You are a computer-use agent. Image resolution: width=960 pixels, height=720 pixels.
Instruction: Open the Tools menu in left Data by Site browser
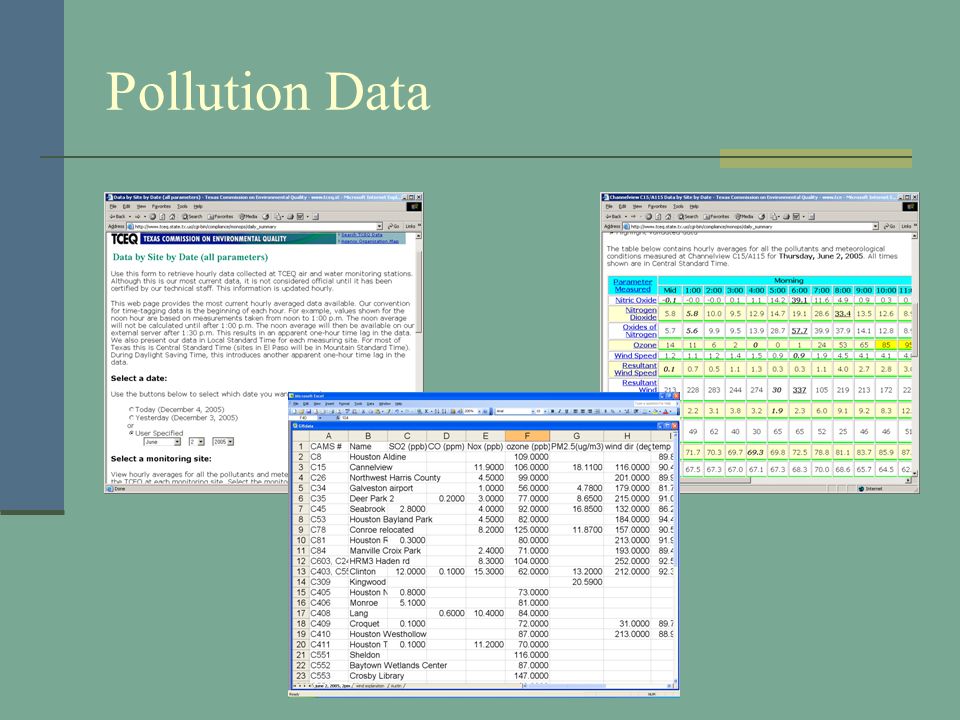pyautogui.click(x=182, y=206)
